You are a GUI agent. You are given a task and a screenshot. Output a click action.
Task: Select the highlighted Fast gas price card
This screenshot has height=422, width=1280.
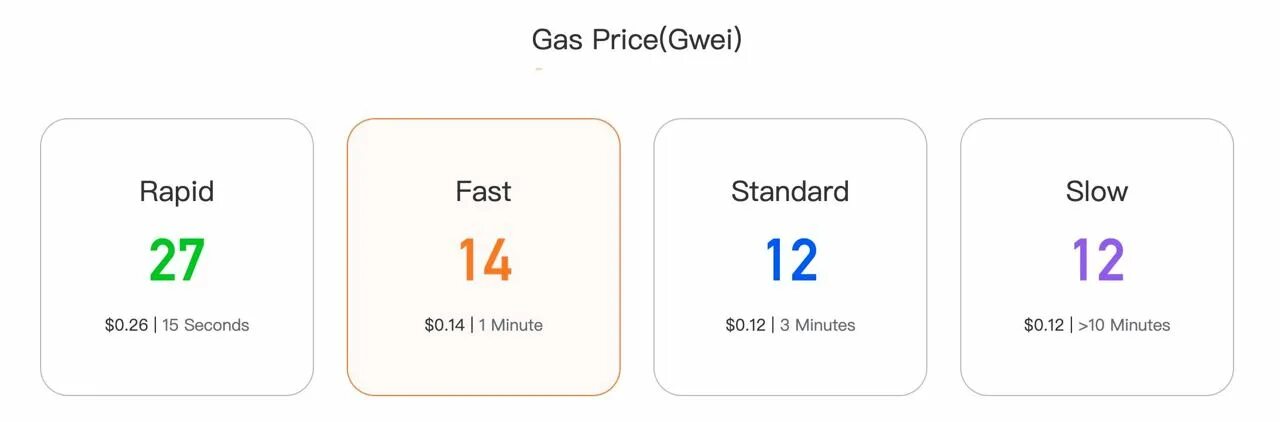[484, 257]
